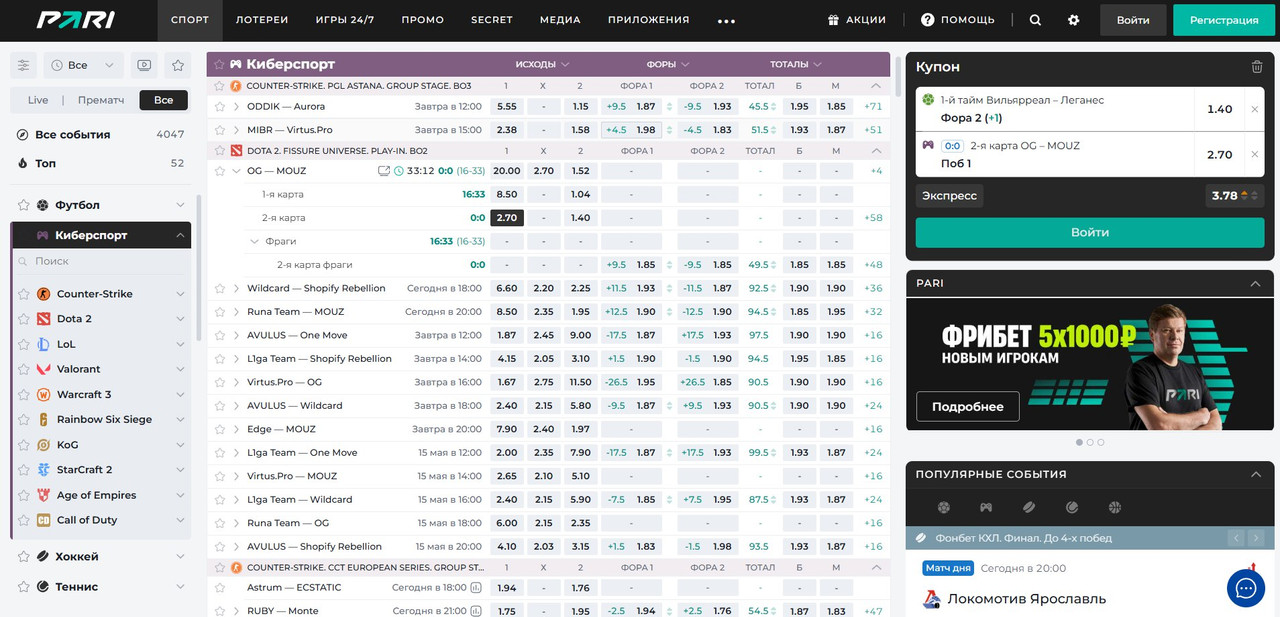Image resolution: width=1280 pixels, height=617 pixels.
Task: Click the header Войти button
Action: [x=1133, y=20]
